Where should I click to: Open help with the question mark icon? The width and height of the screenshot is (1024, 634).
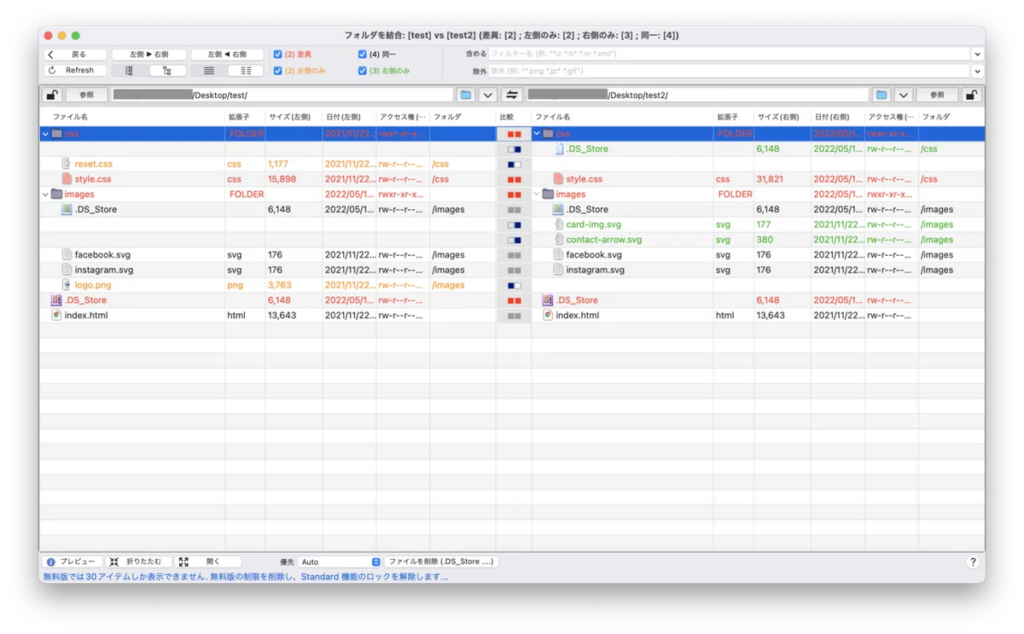pyautogui.click(x=972, y=562)
